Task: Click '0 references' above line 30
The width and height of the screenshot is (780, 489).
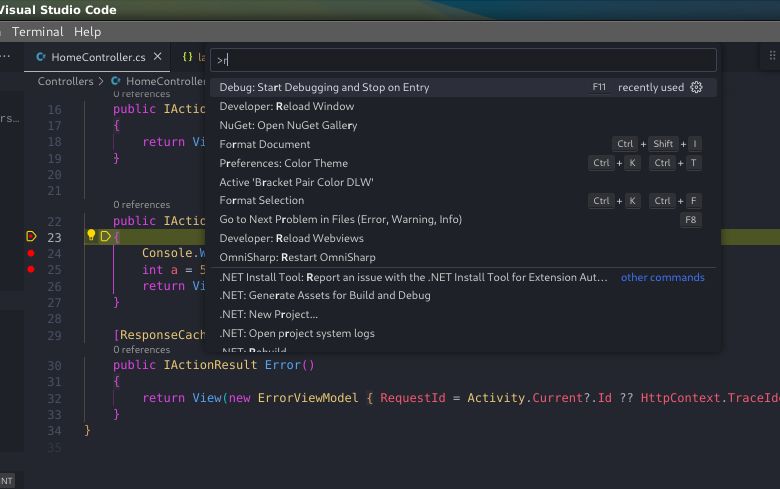Action: point(141,350)
